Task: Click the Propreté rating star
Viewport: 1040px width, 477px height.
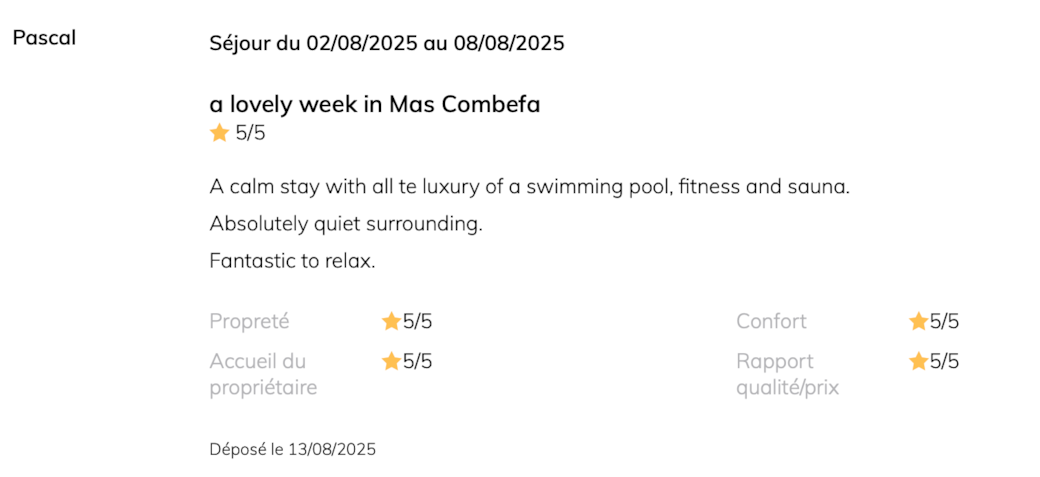Action: click(x=391, y=322)
